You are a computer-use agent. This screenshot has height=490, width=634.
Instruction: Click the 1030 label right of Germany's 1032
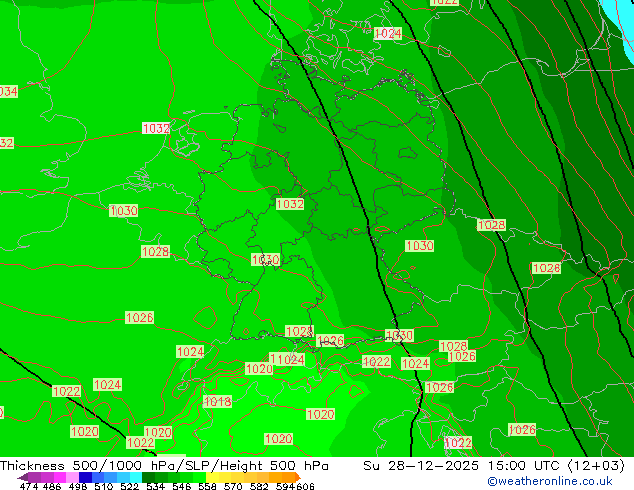click(x=419, y=245)
